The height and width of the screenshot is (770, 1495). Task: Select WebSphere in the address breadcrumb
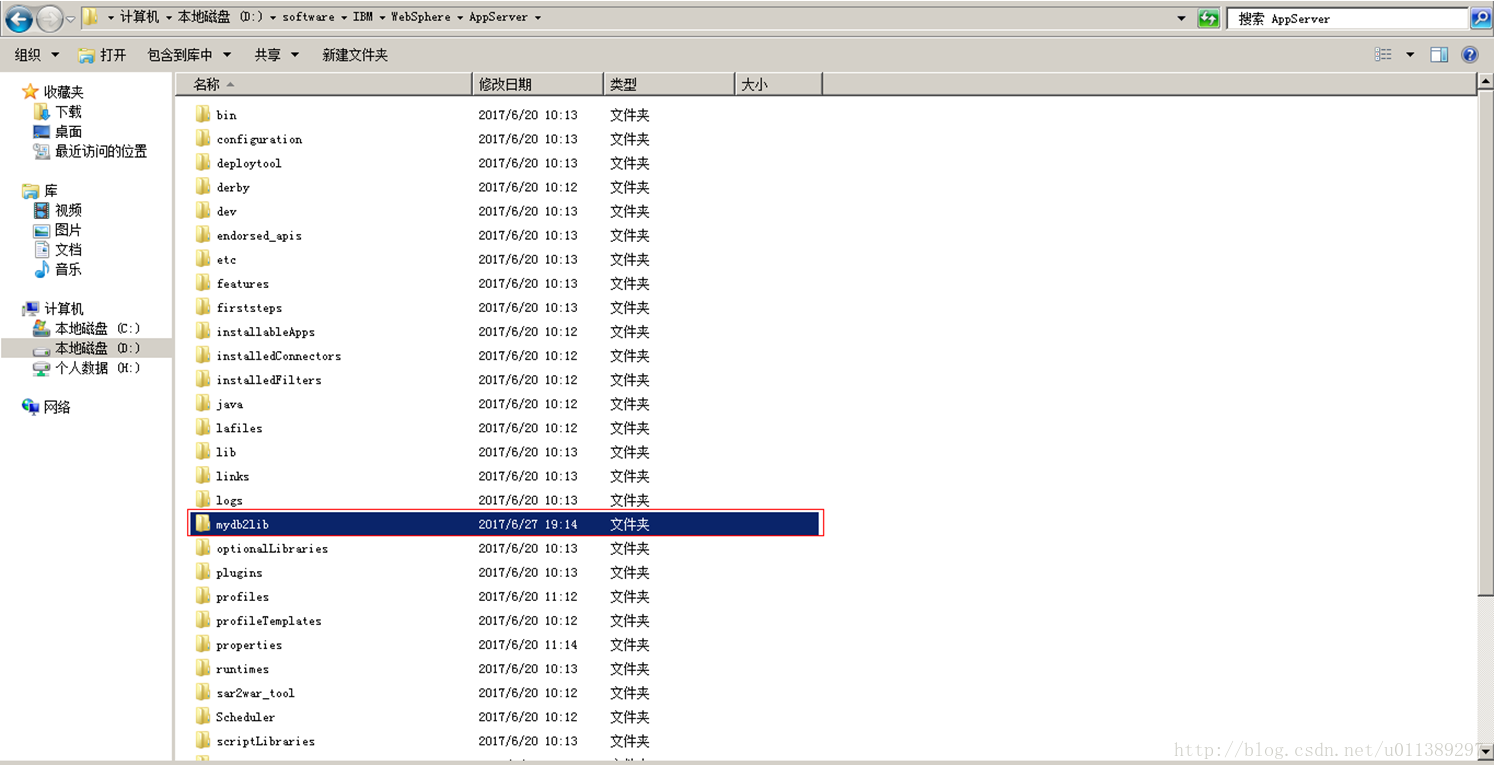[420, 17]
